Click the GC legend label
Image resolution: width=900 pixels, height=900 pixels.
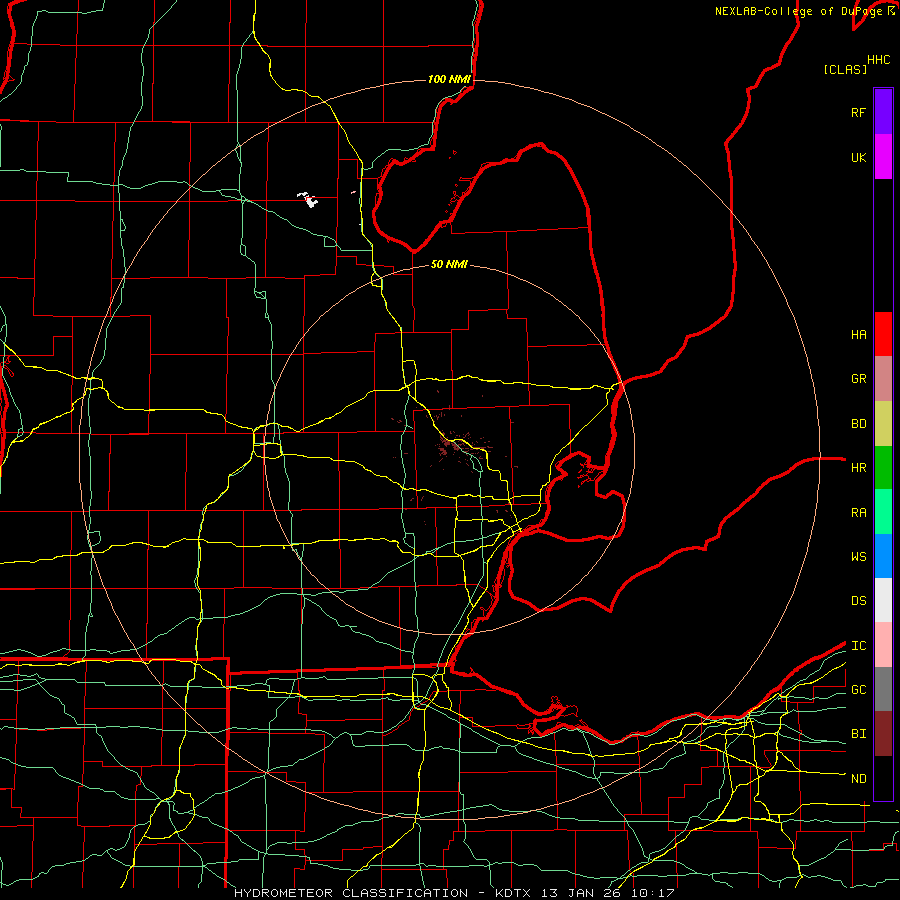click(859, 690)
